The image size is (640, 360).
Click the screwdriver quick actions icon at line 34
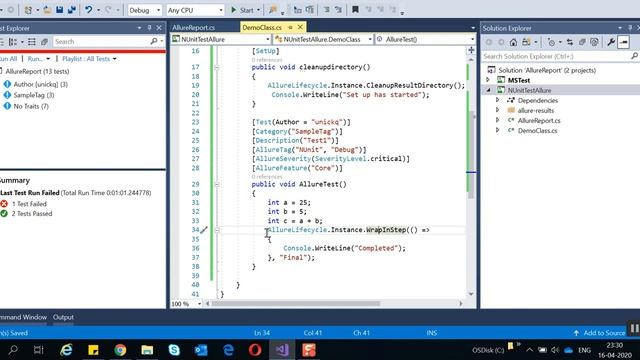(204, 230)
